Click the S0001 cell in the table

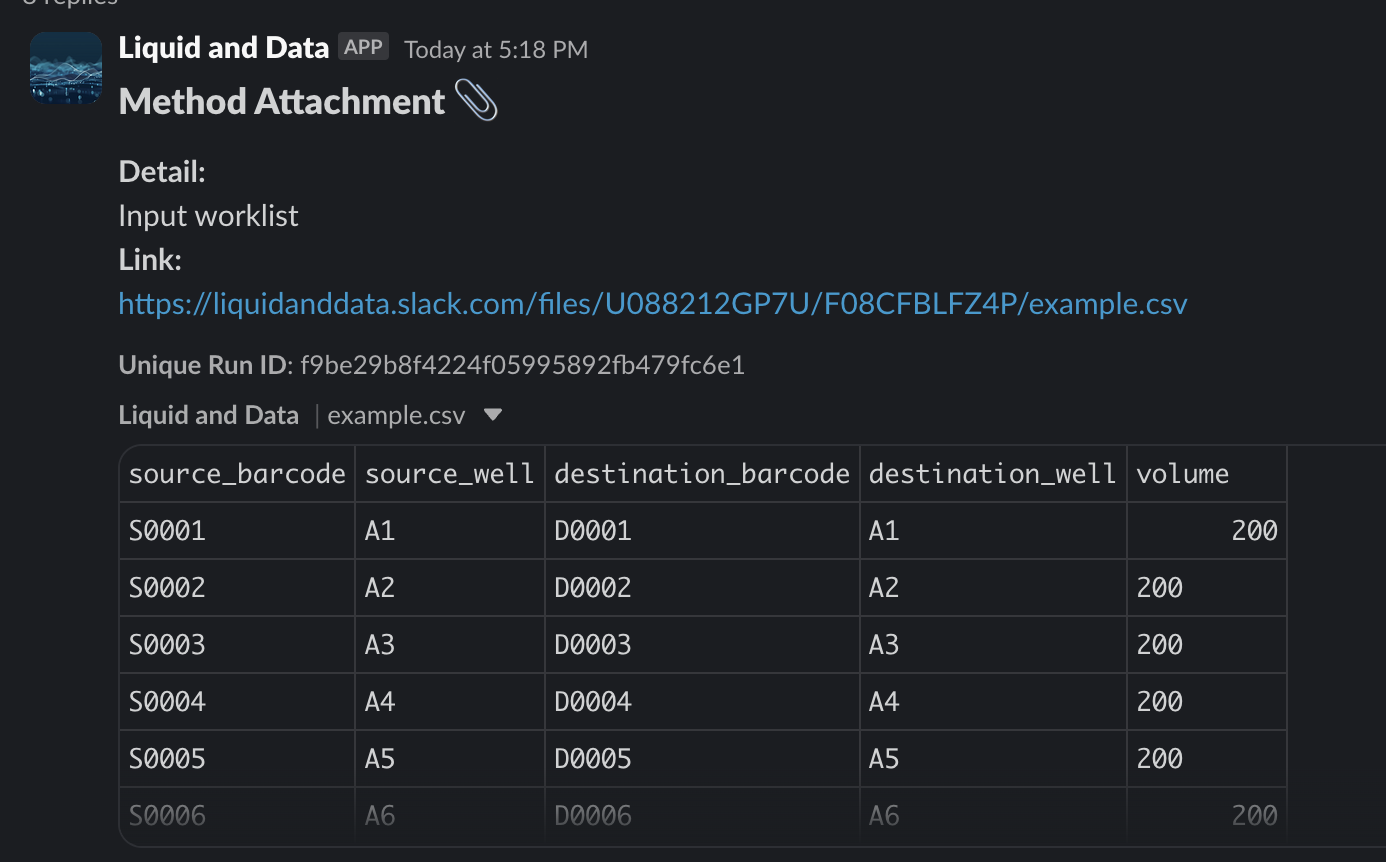237,530
